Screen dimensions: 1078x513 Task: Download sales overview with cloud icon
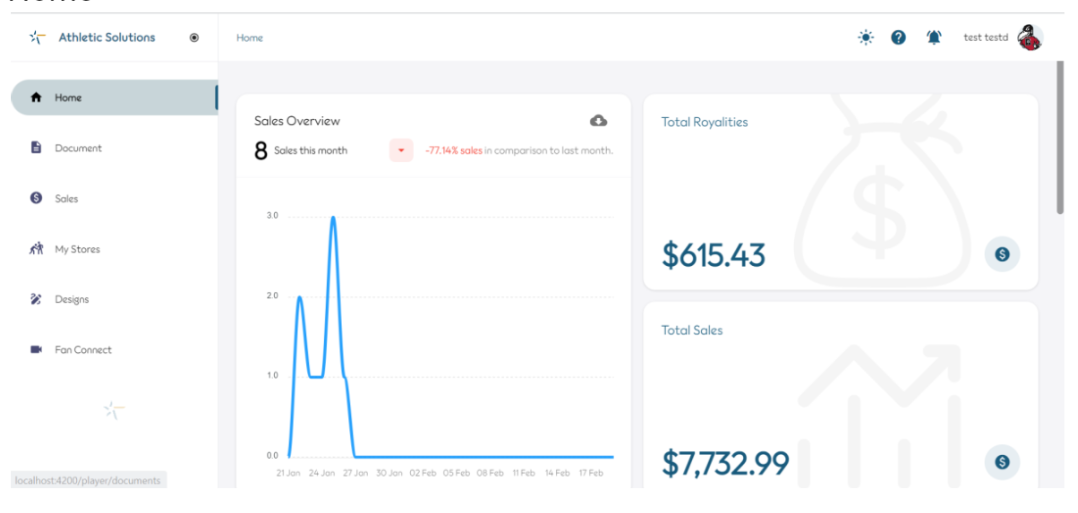[599, 121]
